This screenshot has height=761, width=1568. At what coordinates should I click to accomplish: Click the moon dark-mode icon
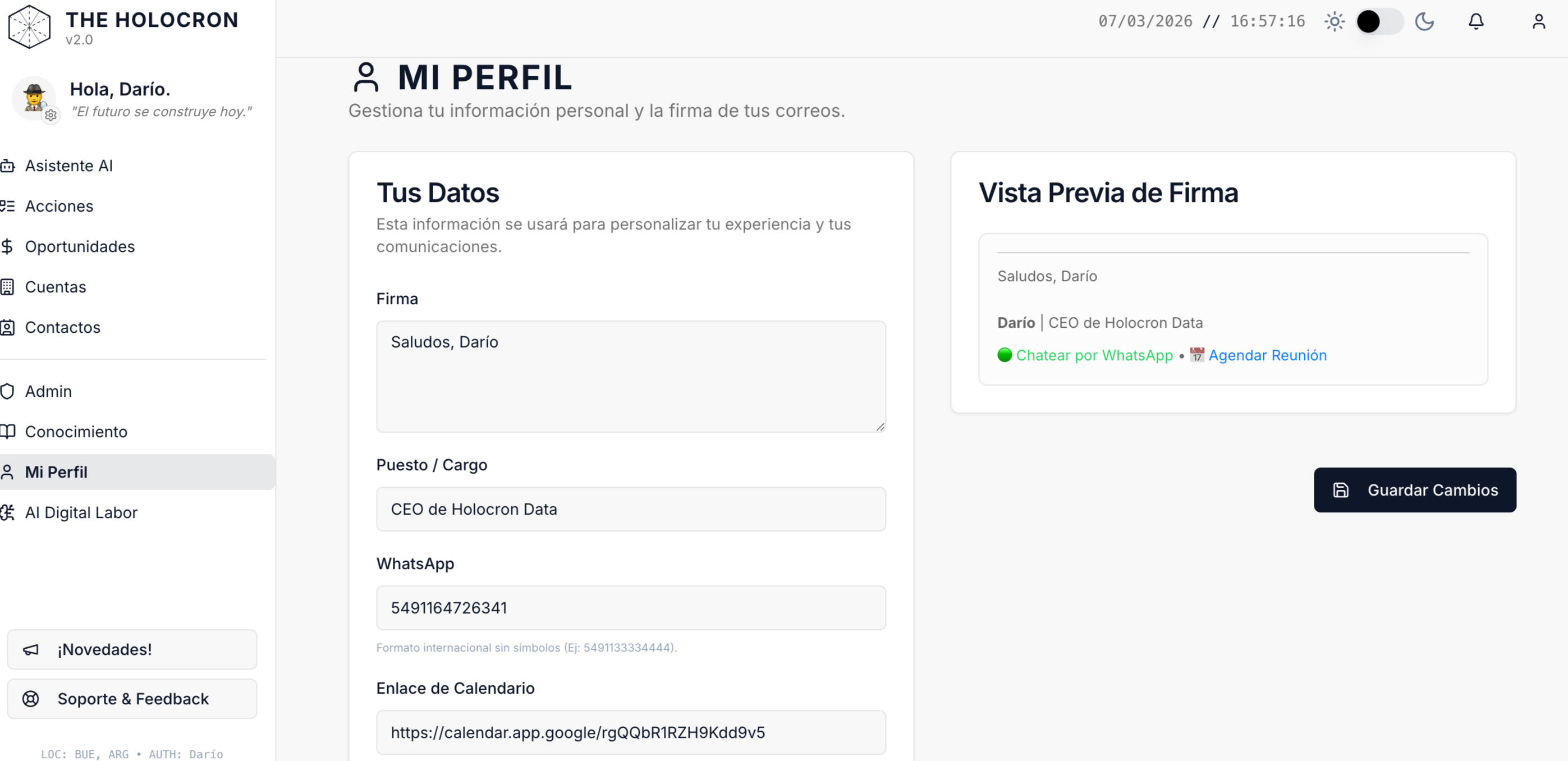tap(1424, 22)
